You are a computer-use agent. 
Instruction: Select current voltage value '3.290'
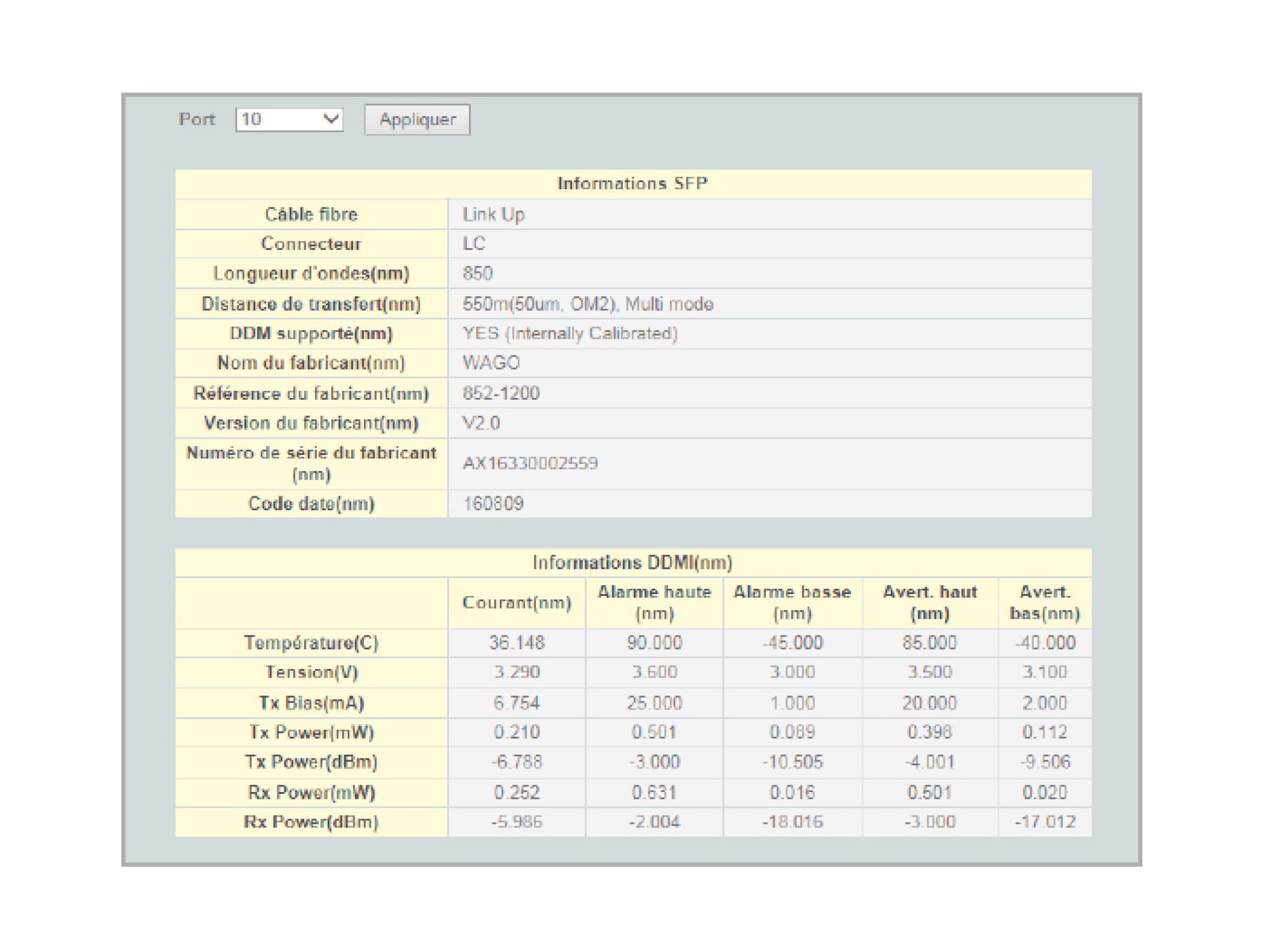(517, 672)
